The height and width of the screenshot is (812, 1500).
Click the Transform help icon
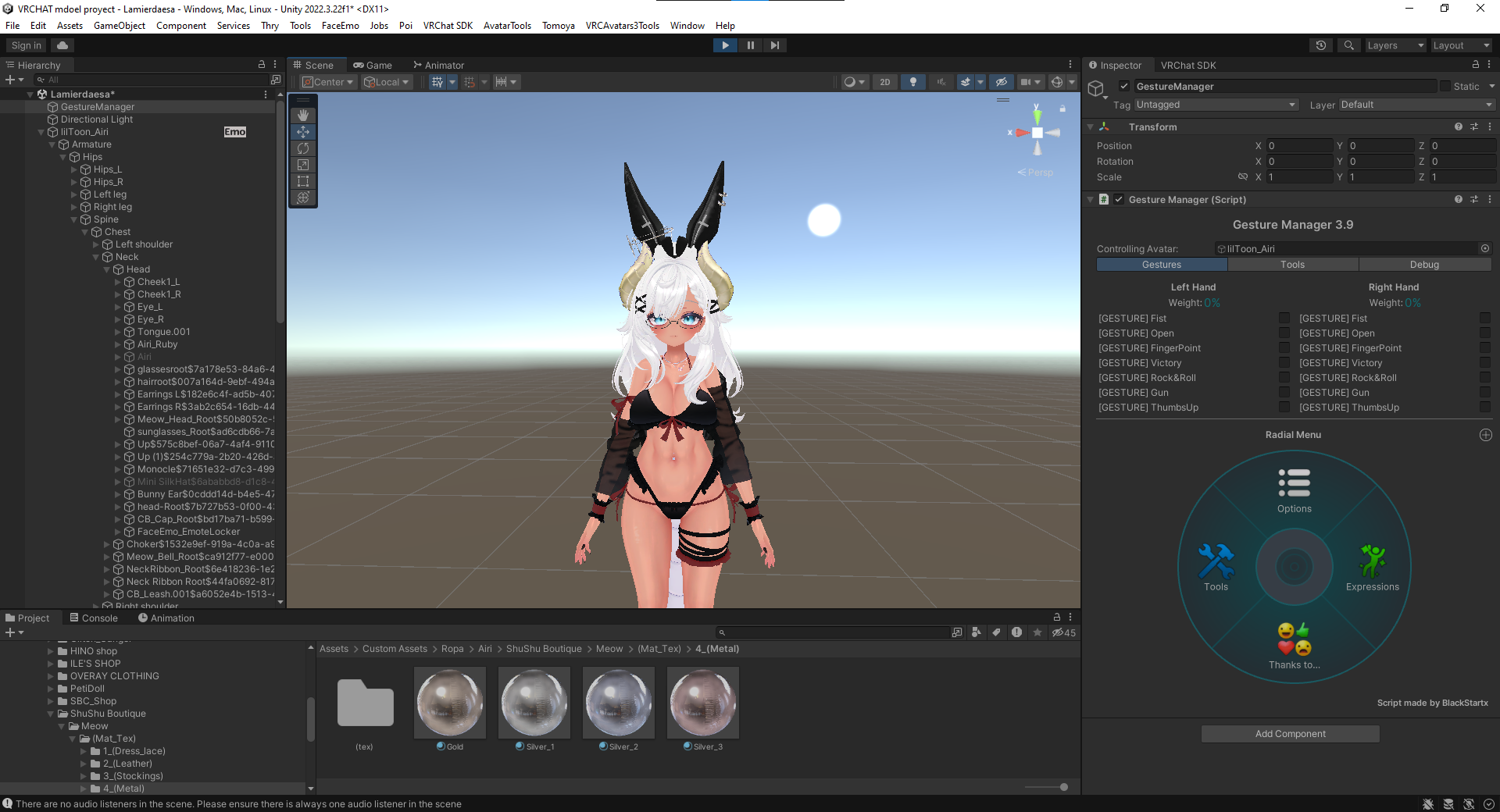coord(1458,126)
